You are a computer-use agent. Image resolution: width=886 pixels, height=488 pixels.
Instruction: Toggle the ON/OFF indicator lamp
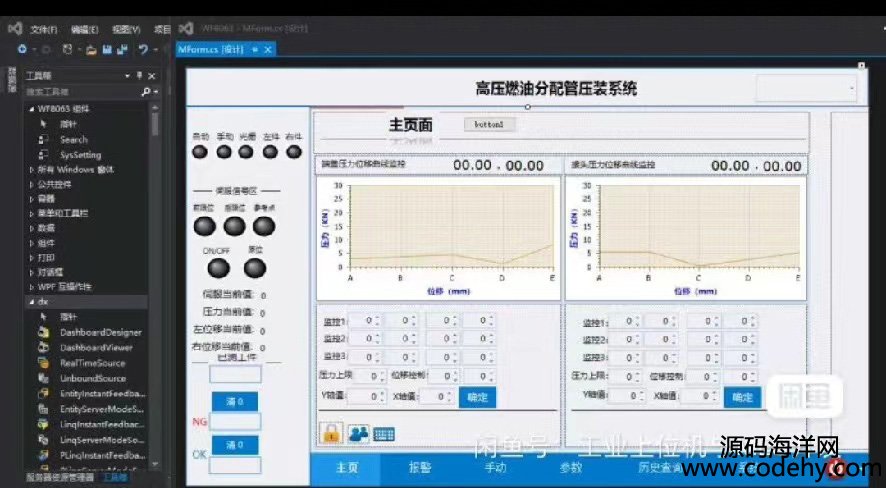point(217,268)
